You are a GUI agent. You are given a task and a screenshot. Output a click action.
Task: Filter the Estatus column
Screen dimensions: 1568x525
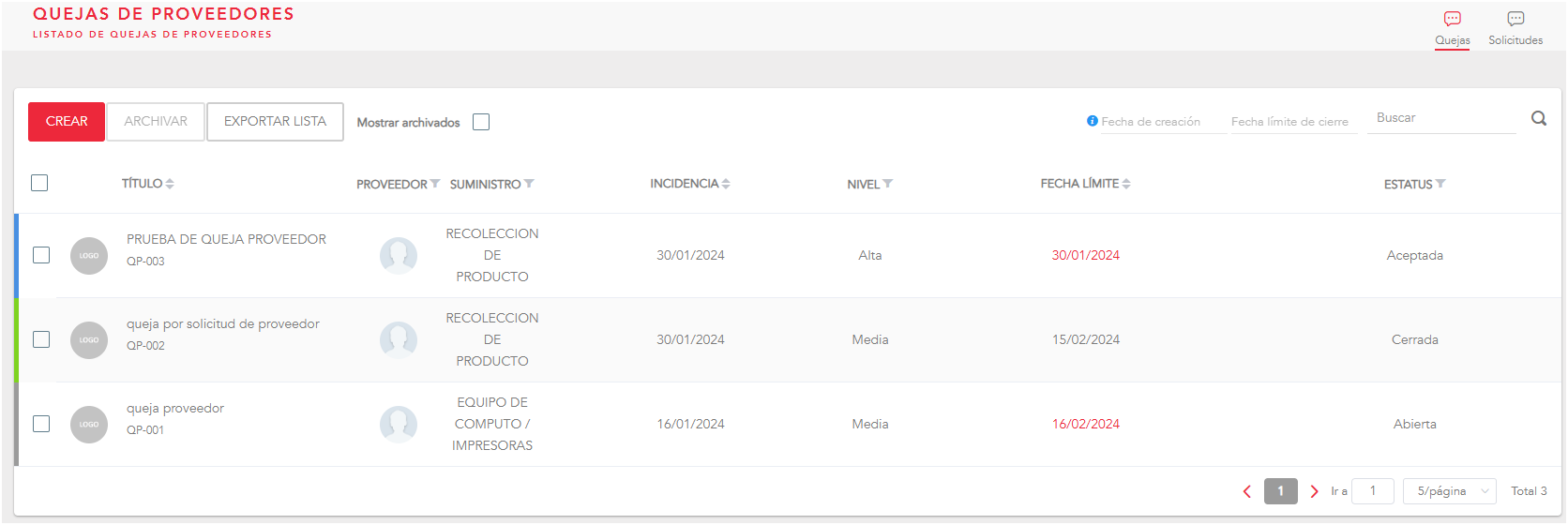(x=1440, y=185)
